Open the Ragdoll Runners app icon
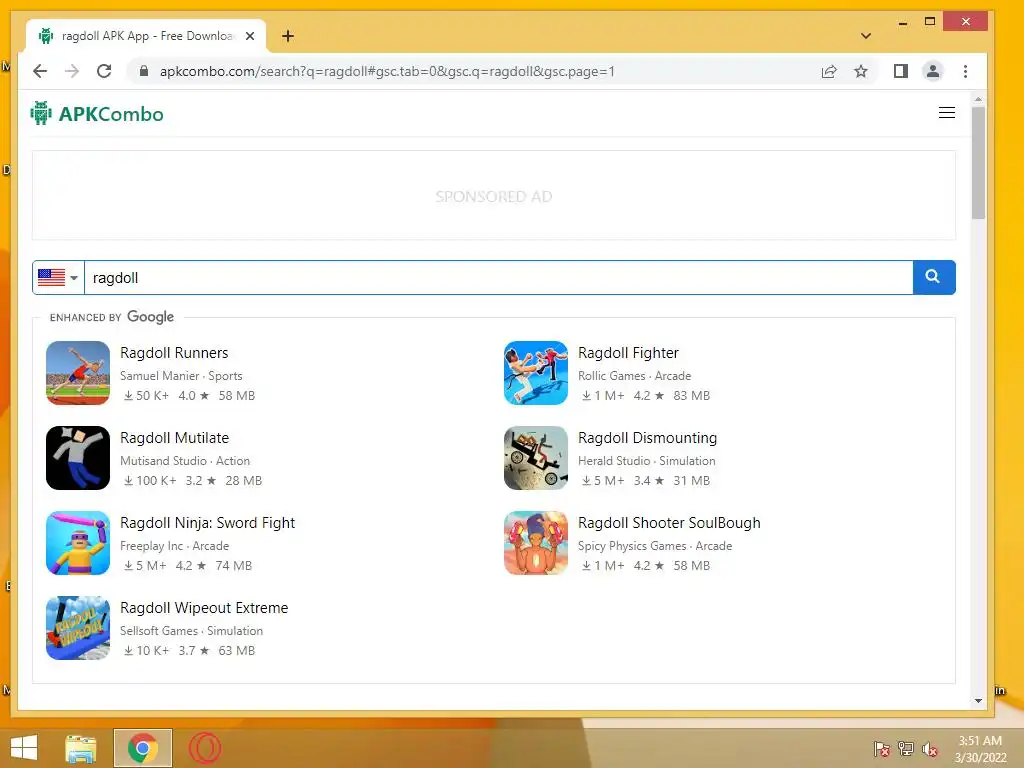 coord(78,373)
